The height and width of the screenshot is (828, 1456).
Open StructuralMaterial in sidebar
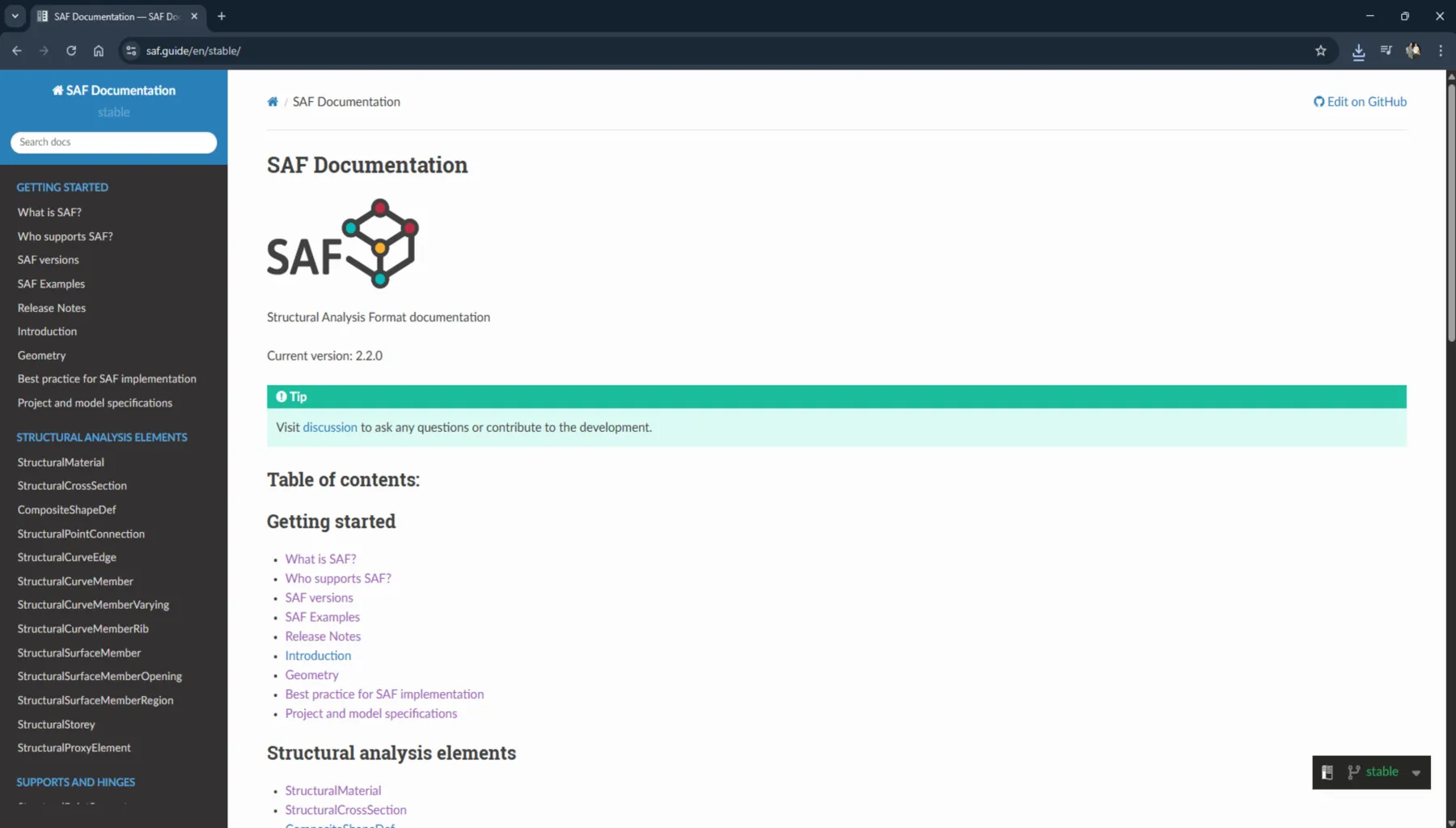pyautogui.click(x=61, y=463)
